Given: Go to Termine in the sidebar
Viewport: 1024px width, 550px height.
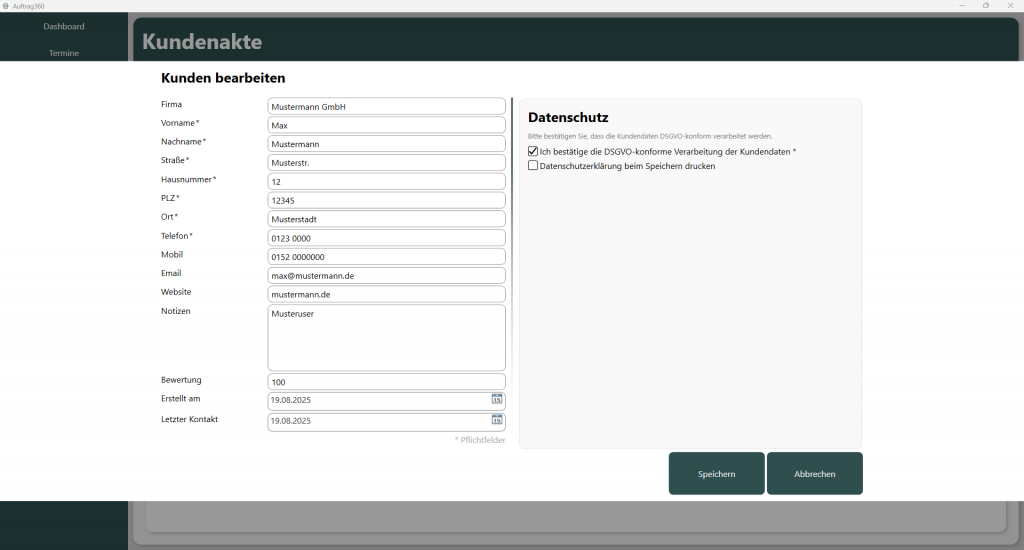Looking at the screenshot, I should (64, 52).
